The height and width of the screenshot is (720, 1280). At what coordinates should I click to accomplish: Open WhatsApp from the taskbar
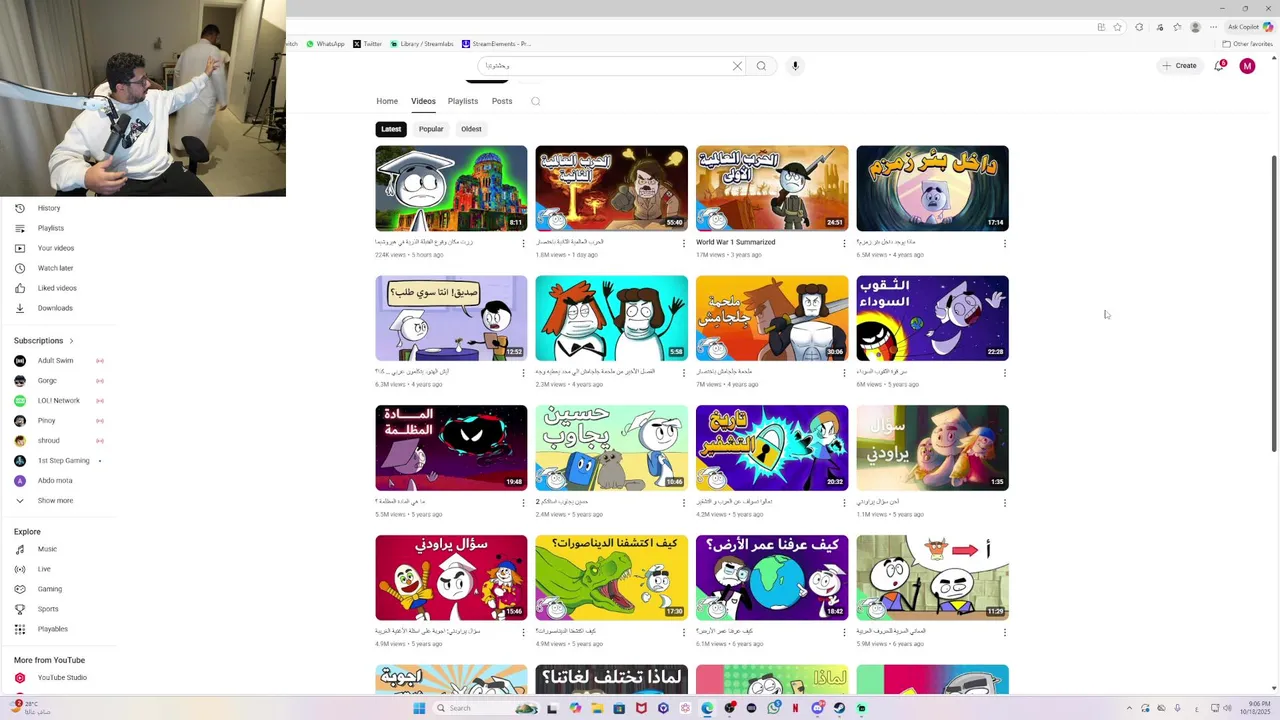774,708
